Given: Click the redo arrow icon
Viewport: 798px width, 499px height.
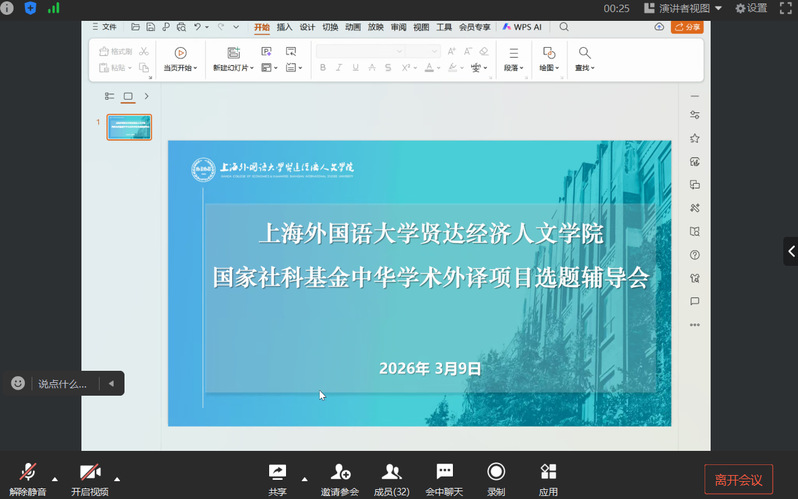Looking at the screenshot, I should tap(221, 27).
